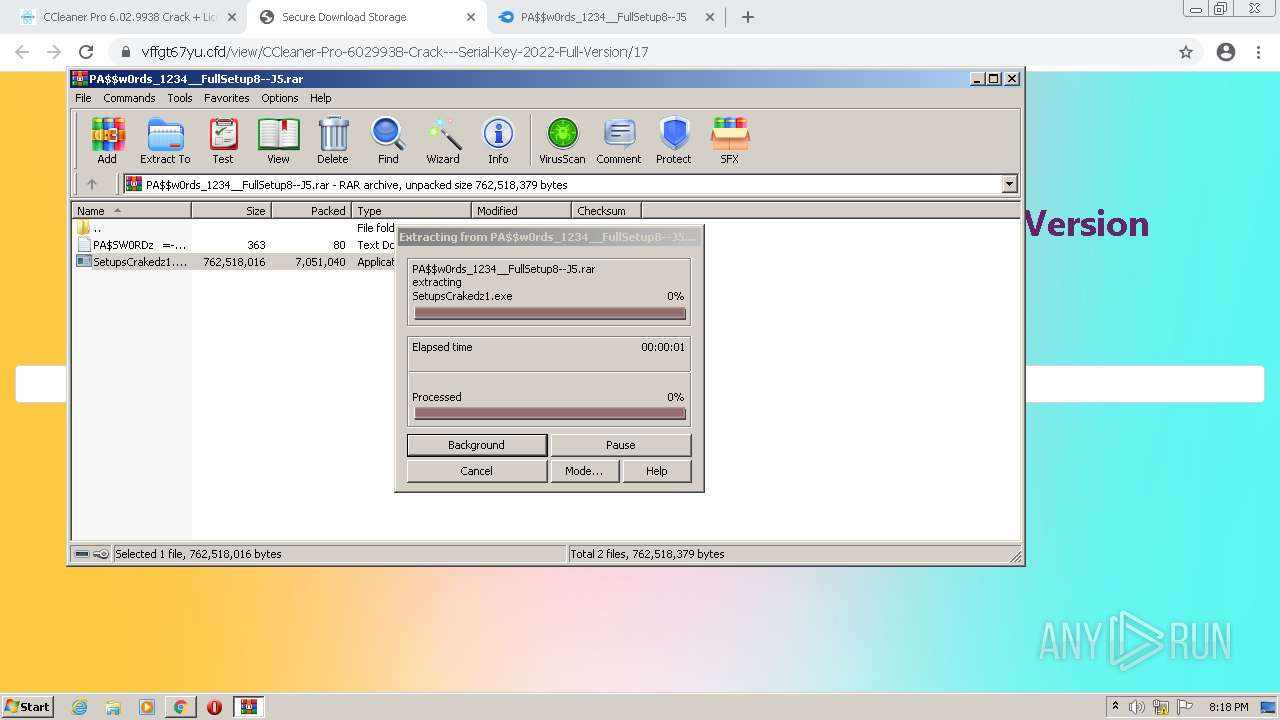Click the Help button in extraction dialog
Screen dimensions: 1280x720
(x=656, y=471)
